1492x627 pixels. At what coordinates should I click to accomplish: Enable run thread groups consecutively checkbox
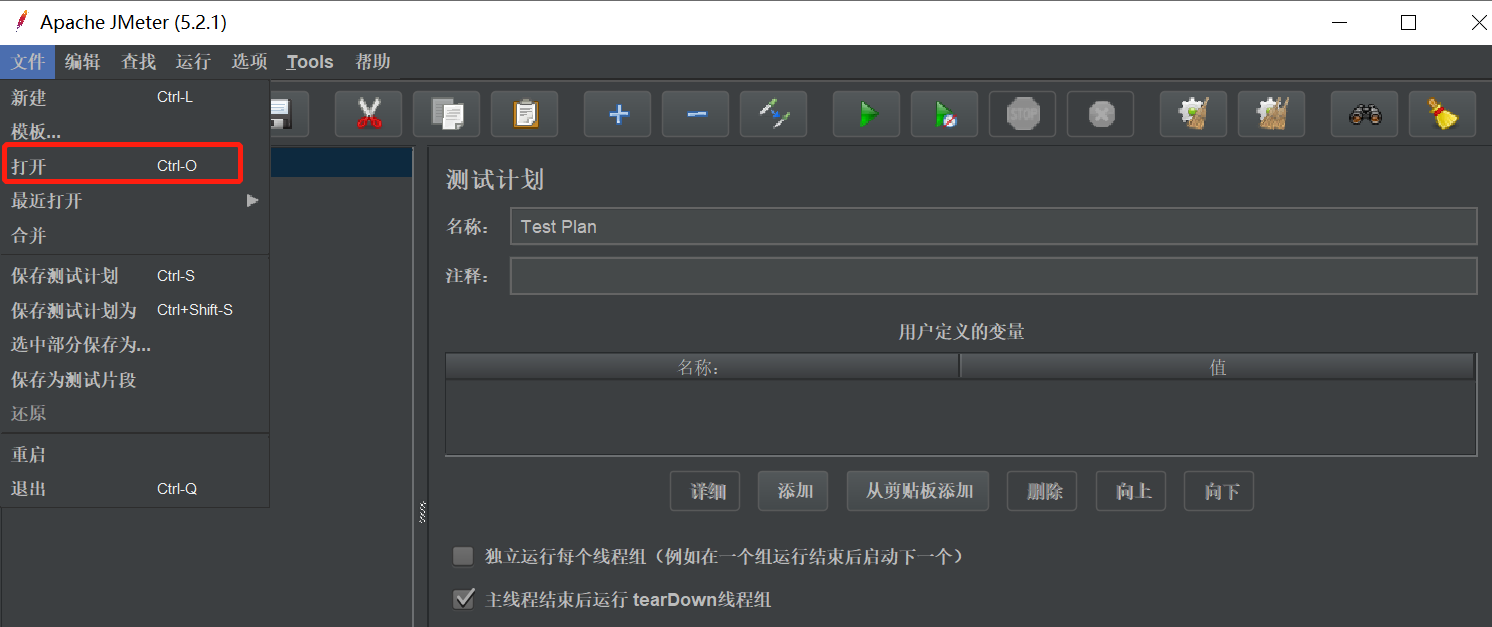pos(463,556)
